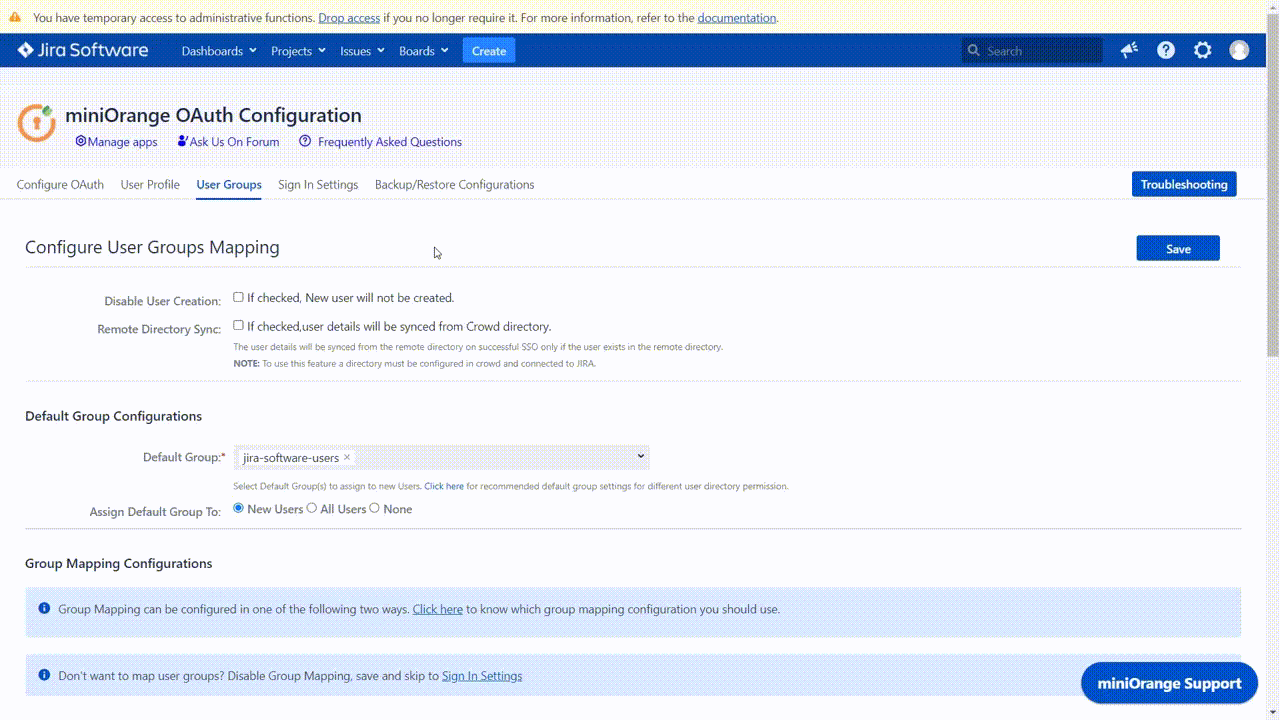Open the administration gear icon
The image size is (1280, 720).
[1203, 50]
